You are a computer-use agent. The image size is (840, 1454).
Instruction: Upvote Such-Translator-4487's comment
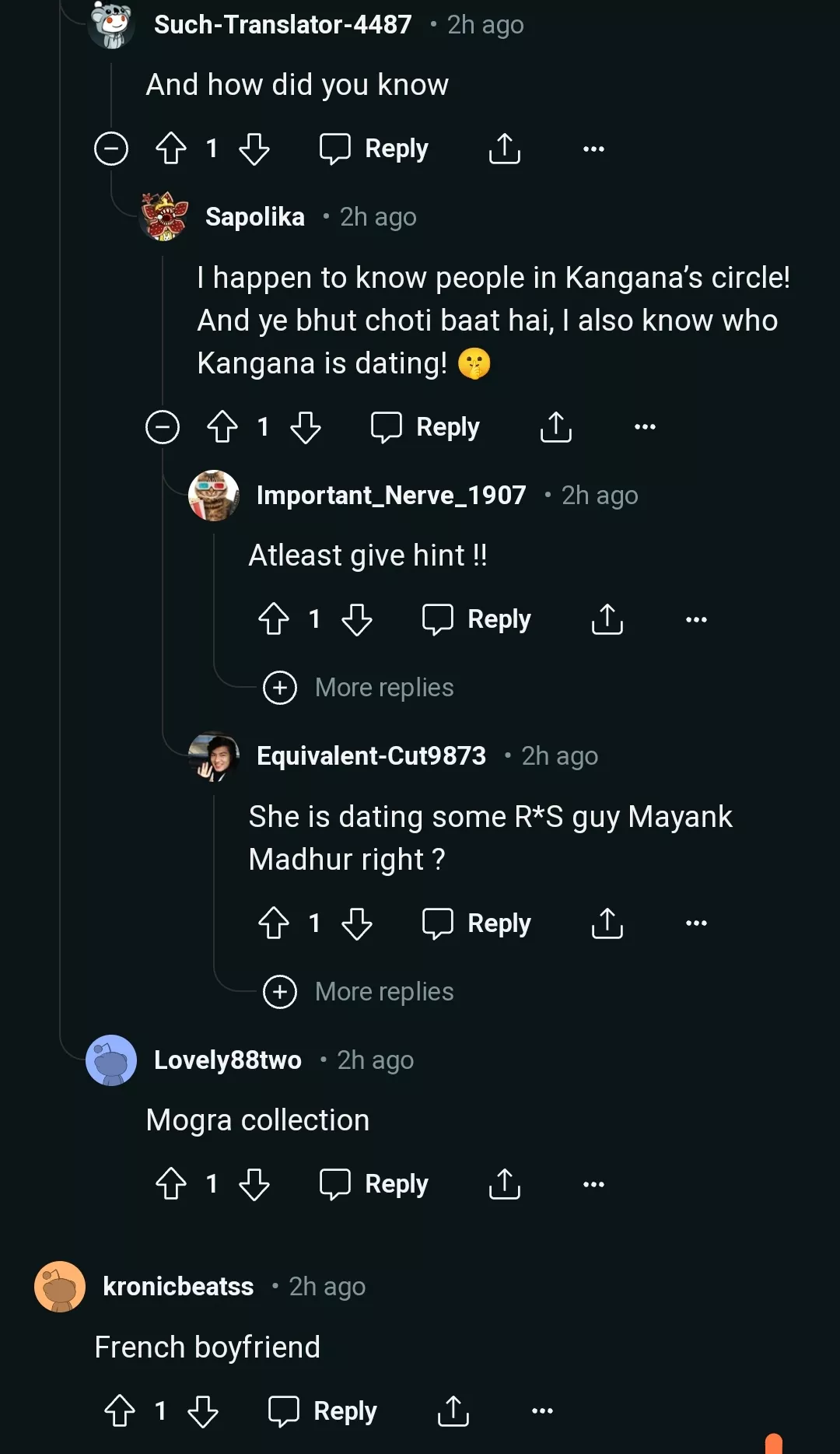point(171,149)
